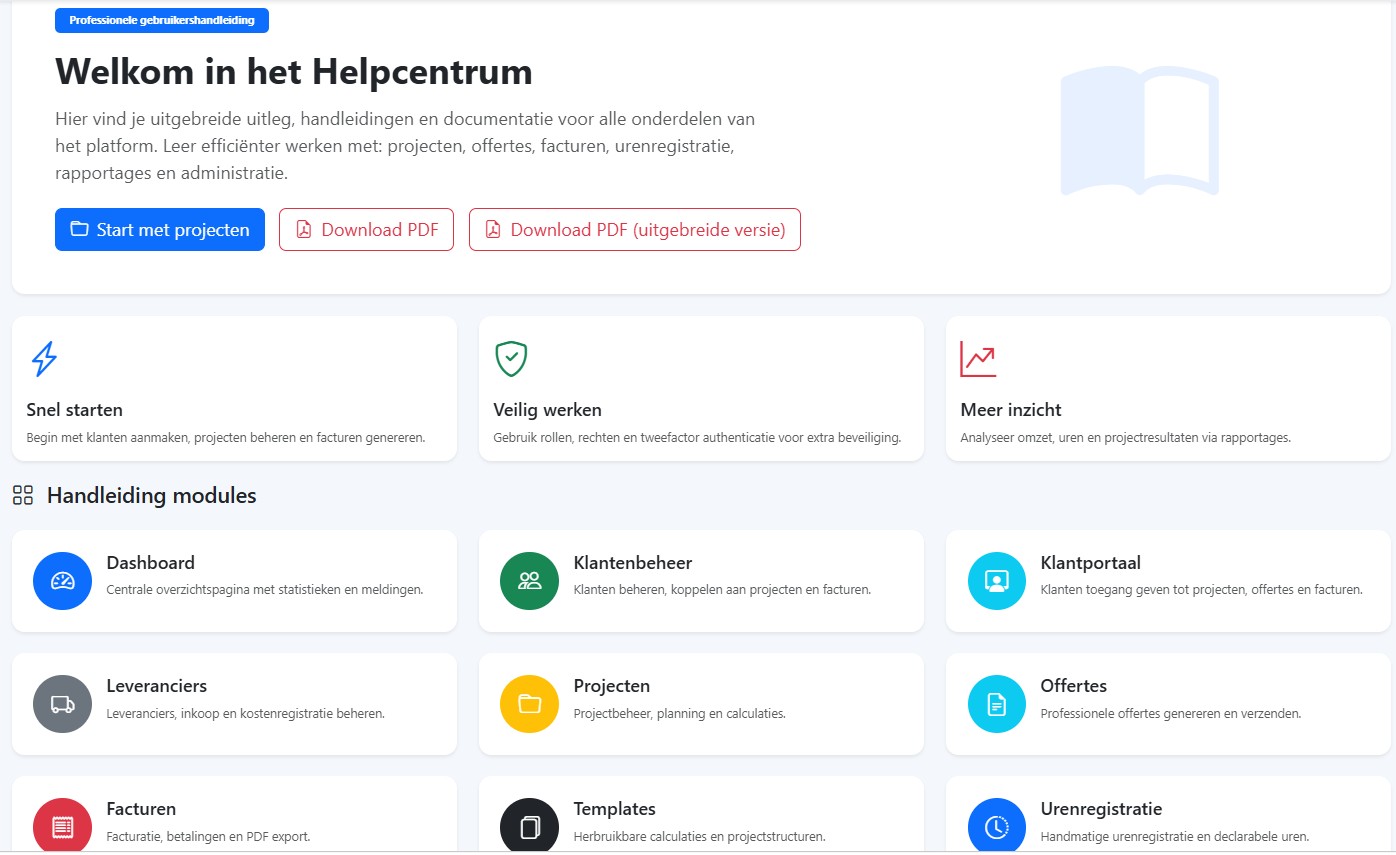Click the Download PDF button

[366, 229]
